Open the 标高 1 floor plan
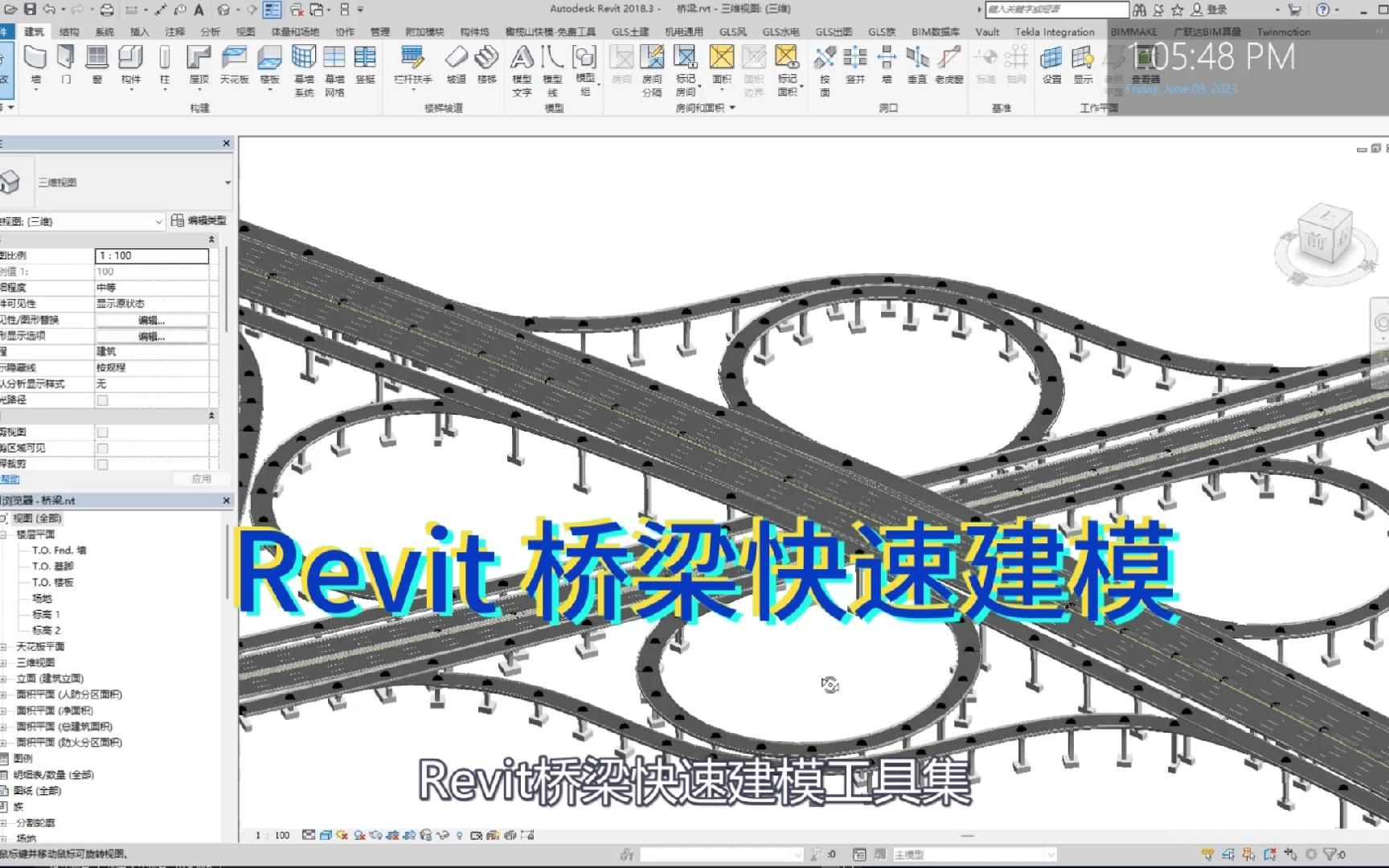The height and width of the screenshot is (868, 1389). (46, 615)
